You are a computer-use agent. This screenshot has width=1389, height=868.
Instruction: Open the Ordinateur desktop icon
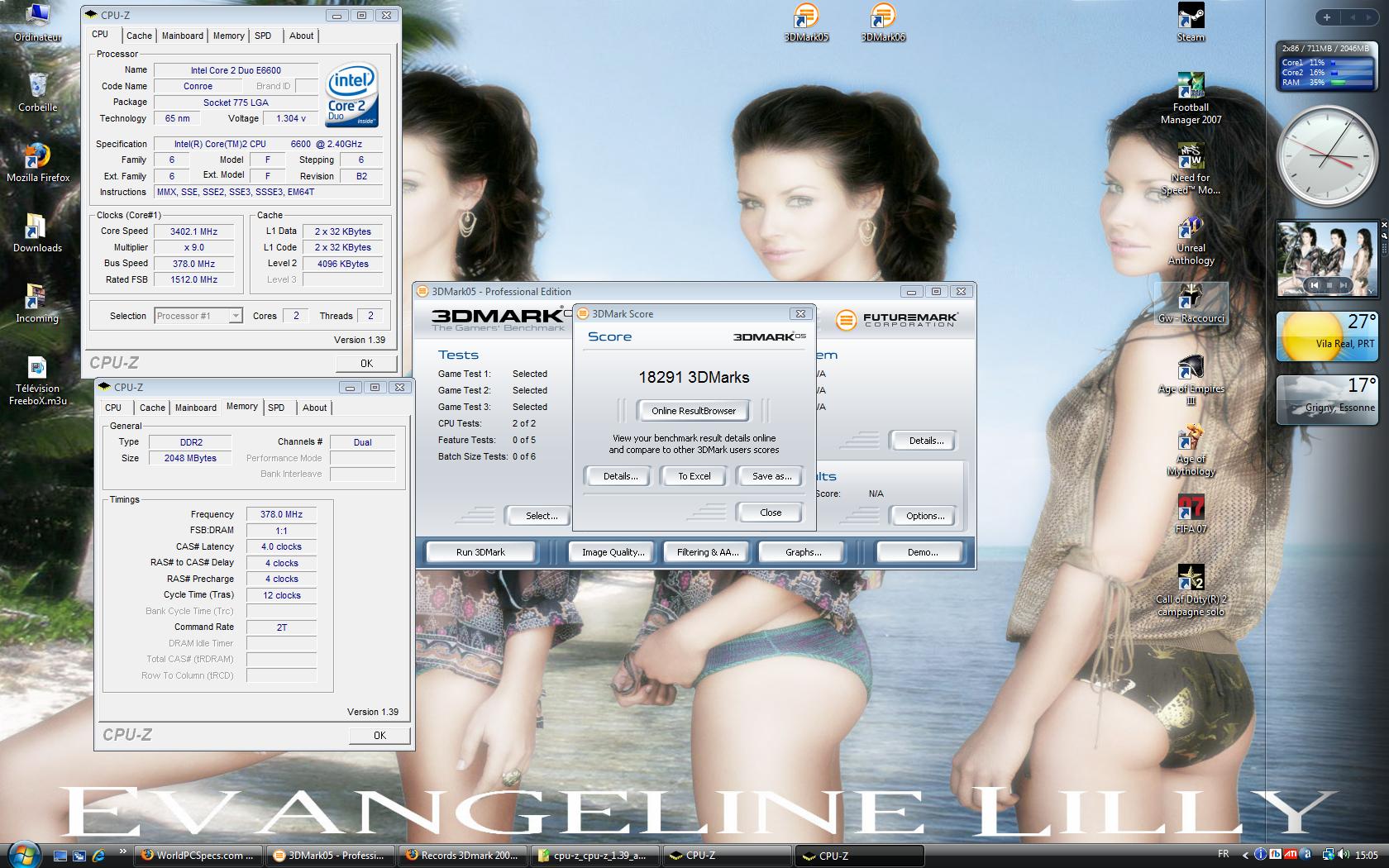click(37, 22)
